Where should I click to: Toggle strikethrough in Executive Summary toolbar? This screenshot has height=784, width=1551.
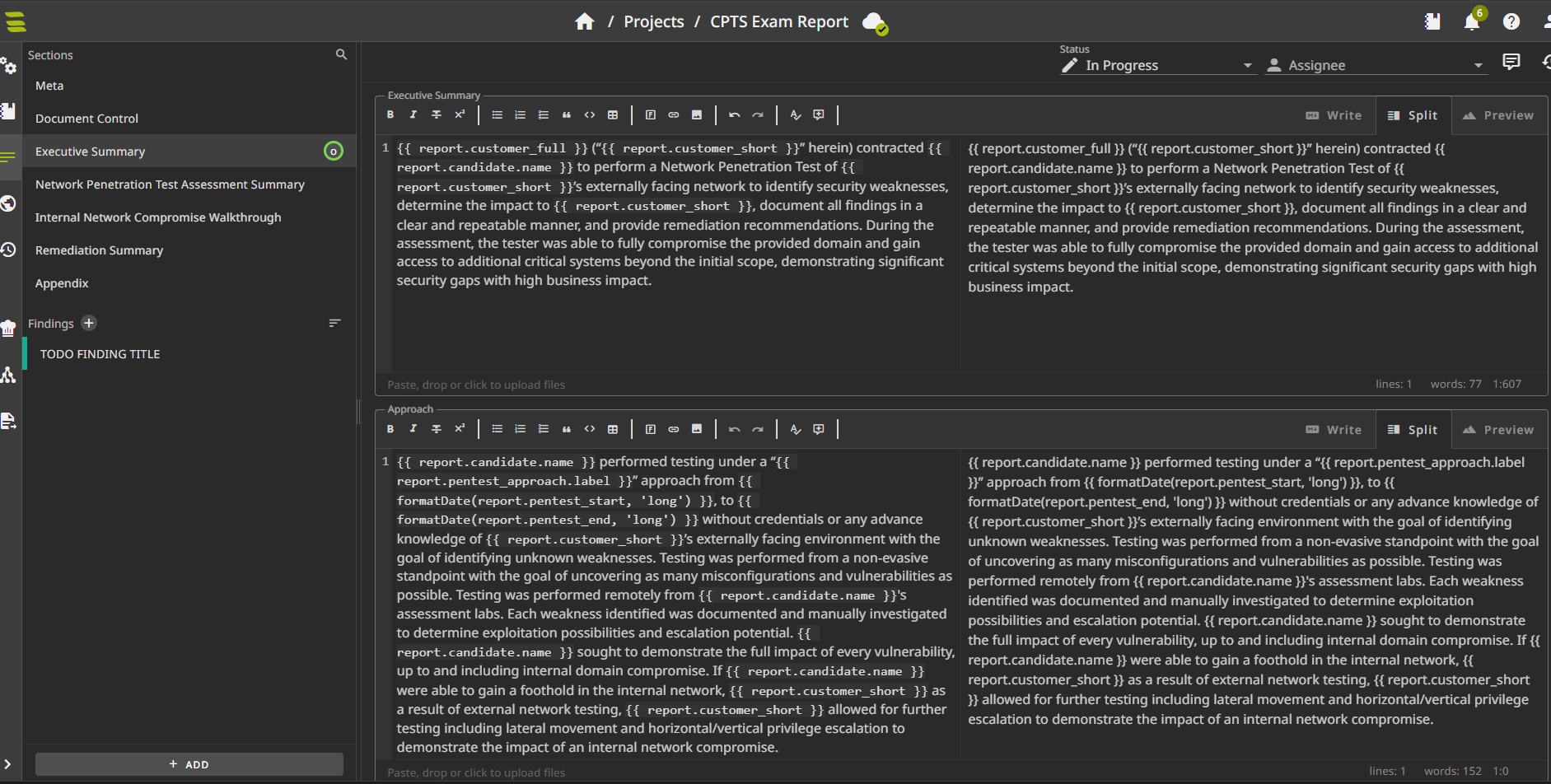click(437, 115)
